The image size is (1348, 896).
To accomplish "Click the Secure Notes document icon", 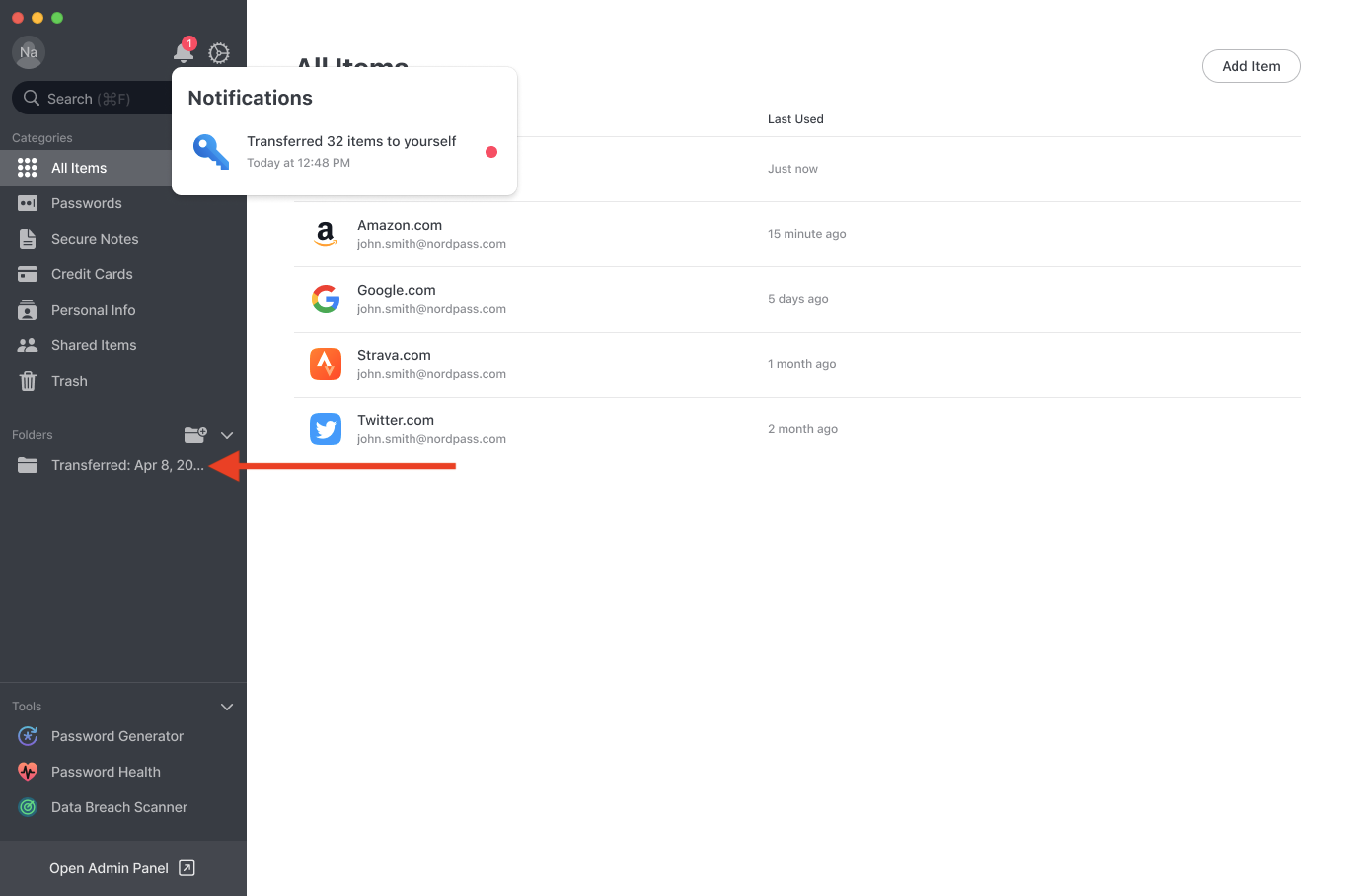I will (28, 239).
